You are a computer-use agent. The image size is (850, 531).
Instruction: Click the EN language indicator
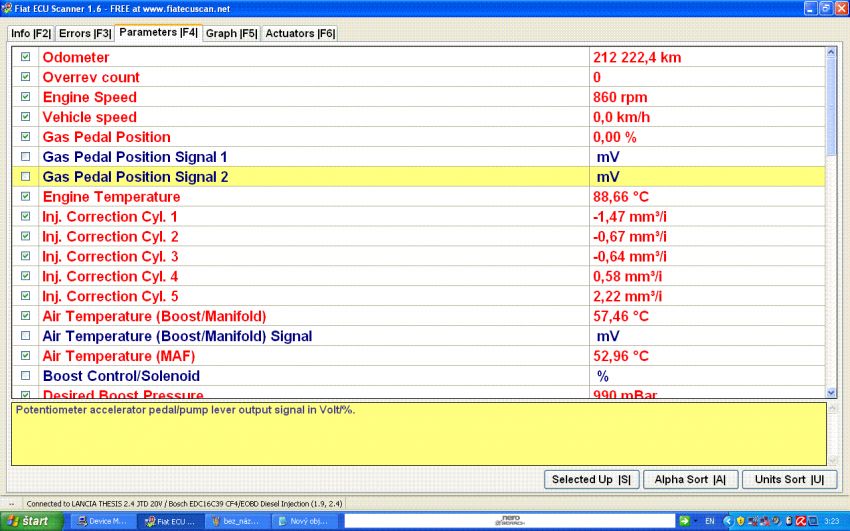click(x=710, y=521)
